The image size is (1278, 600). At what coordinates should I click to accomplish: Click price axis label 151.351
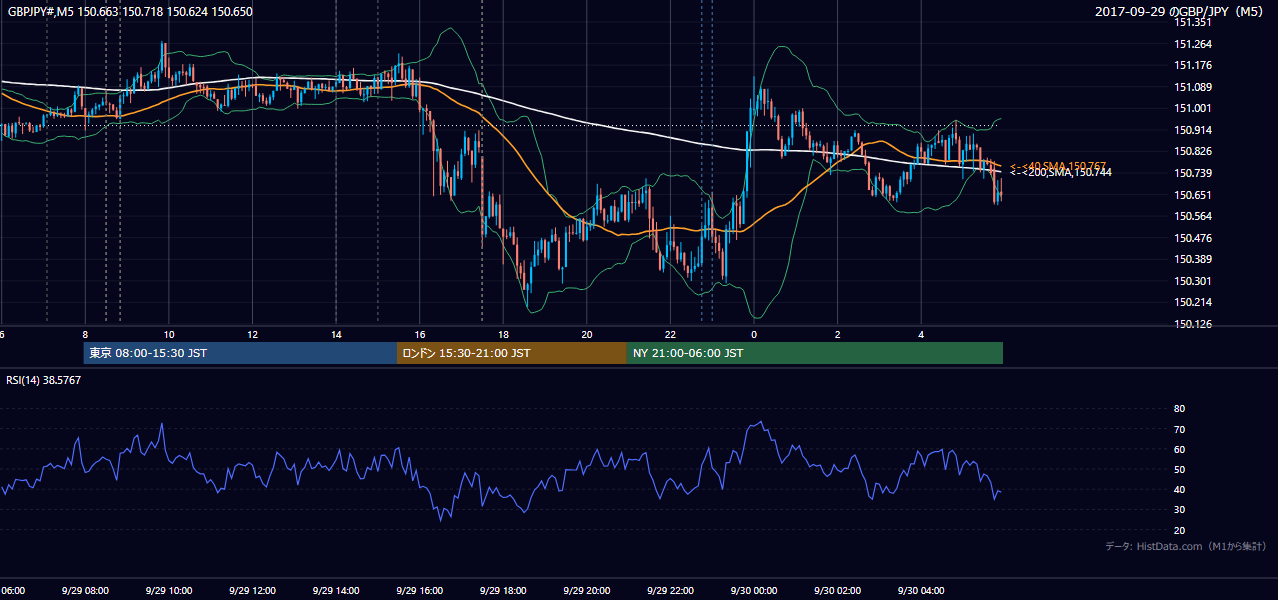point(1194,22)
